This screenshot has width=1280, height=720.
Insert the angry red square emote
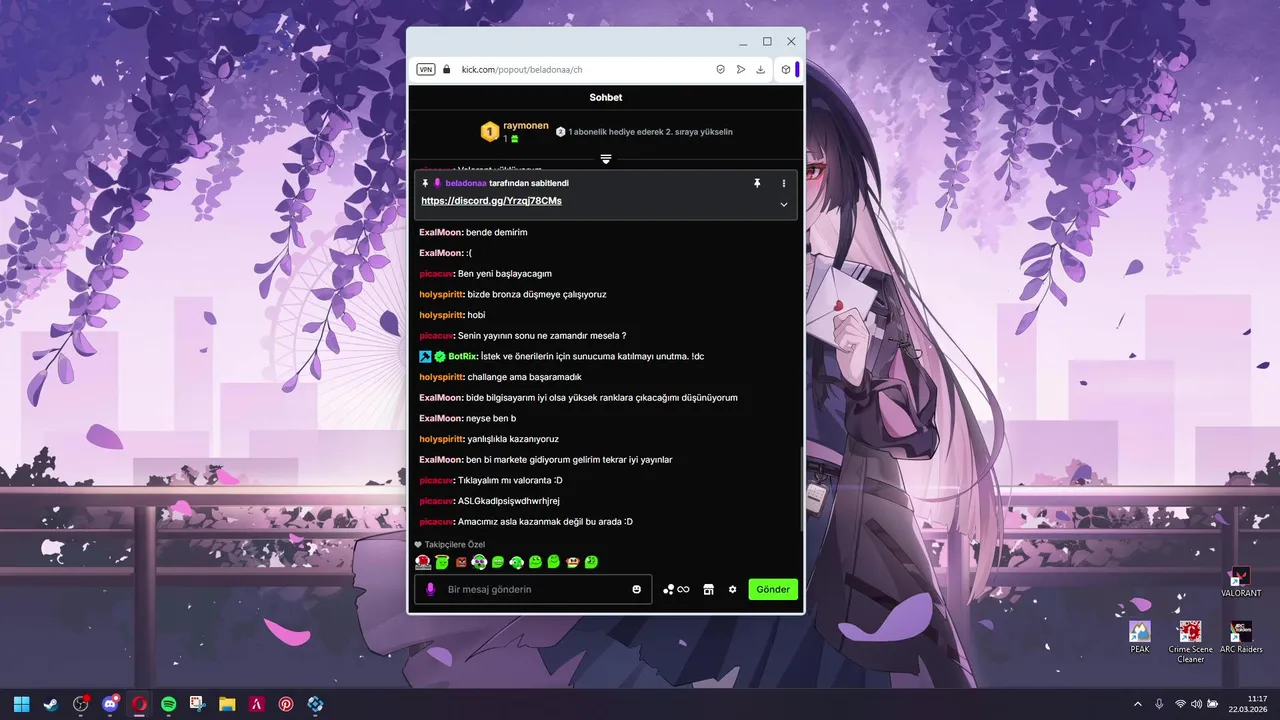coord(461,562)
